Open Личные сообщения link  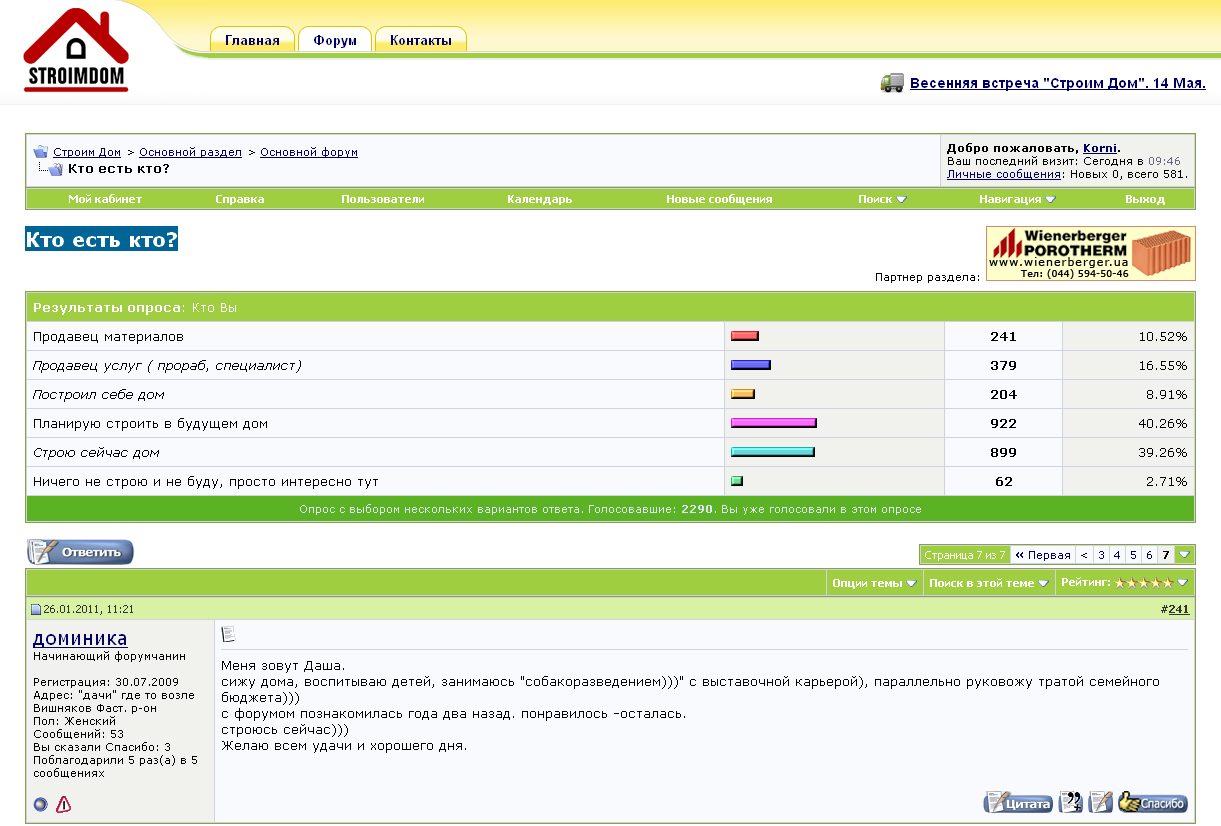click(1003, 174)
